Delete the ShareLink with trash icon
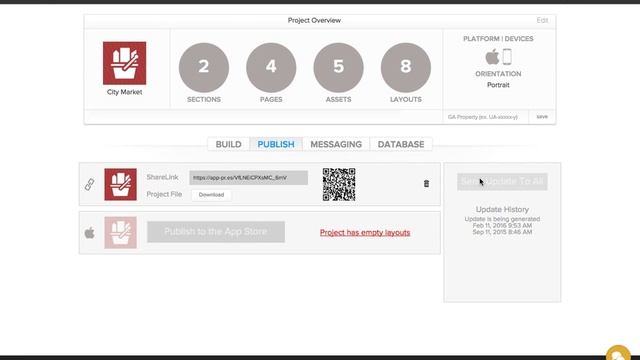The image size is (640, 360). (426, 184)
